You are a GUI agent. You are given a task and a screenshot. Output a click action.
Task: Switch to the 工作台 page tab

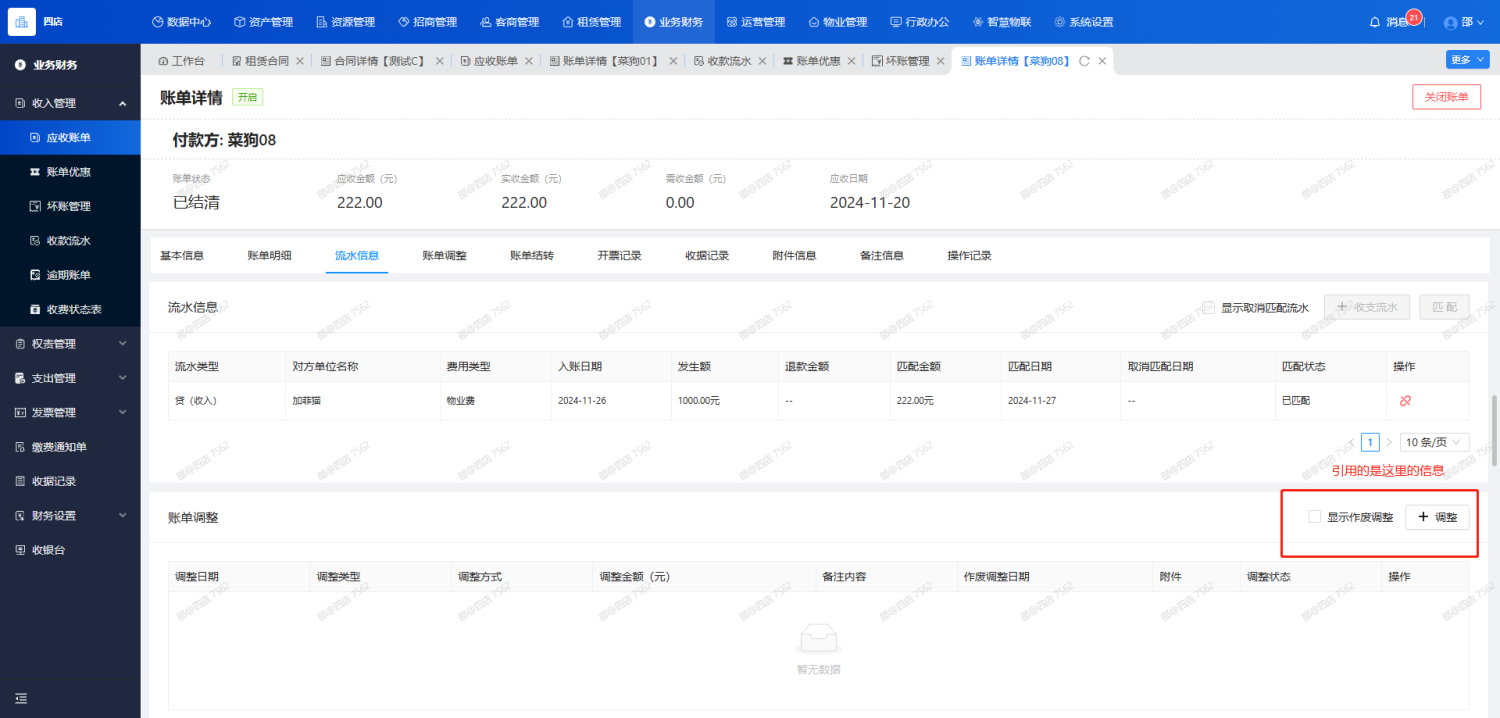(x=181, y=61)
